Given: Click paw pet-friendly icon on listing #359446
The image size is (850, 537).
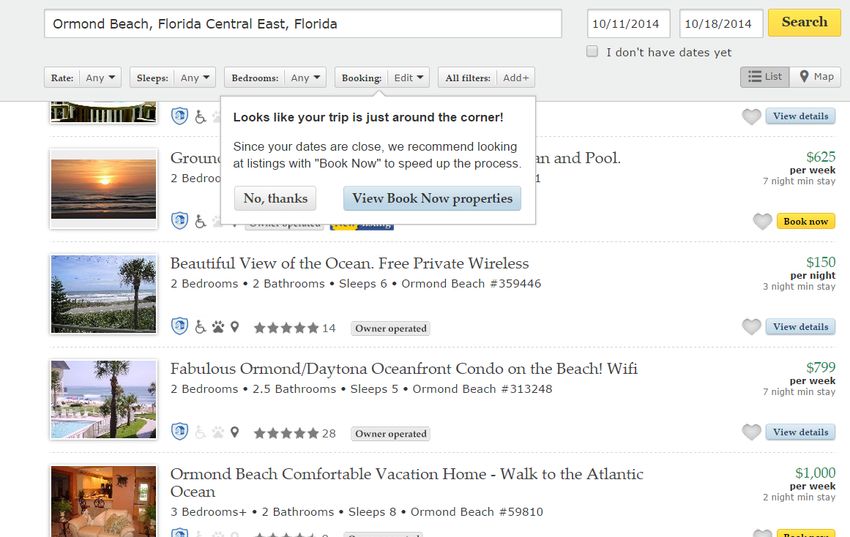Looking at the screenshot, I should click(218, 327).
